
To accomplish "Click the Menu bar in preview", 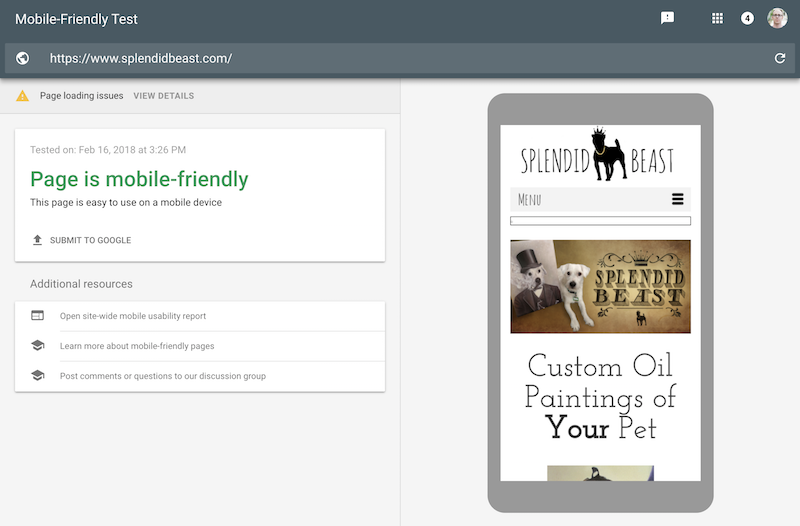I will pos(601,199).
